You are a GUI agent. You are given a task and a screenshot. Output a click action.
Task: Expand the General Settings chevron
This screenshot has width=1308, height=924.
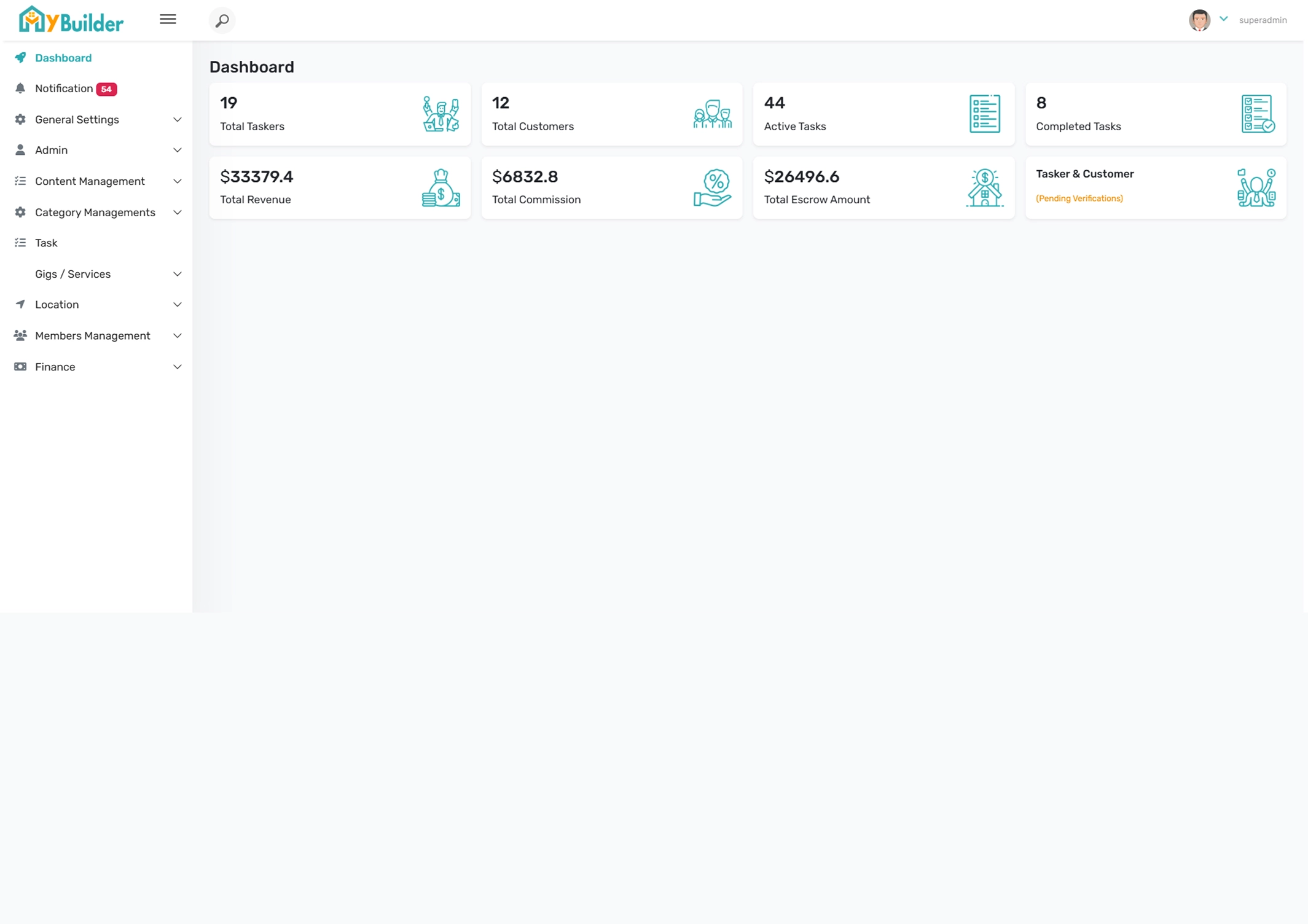coord(177,120)
